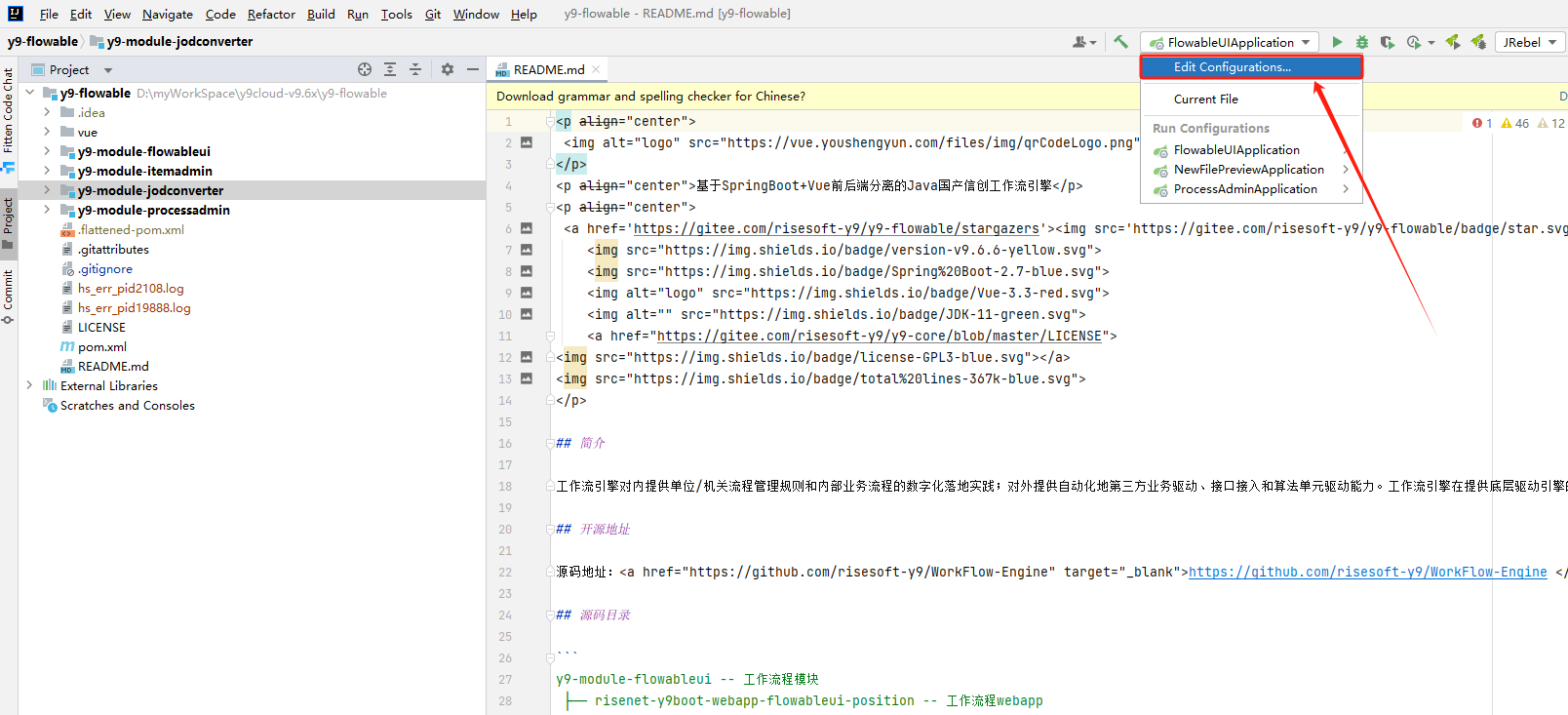1568x715 pixels.
Task: Expand the vue folder node
Action: (47, 132)
